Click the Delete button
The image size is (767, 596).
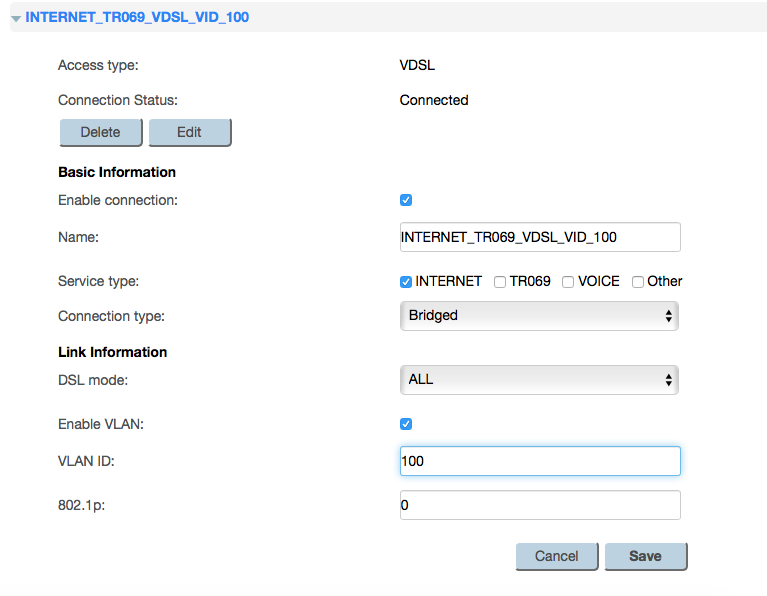(101, 132)
